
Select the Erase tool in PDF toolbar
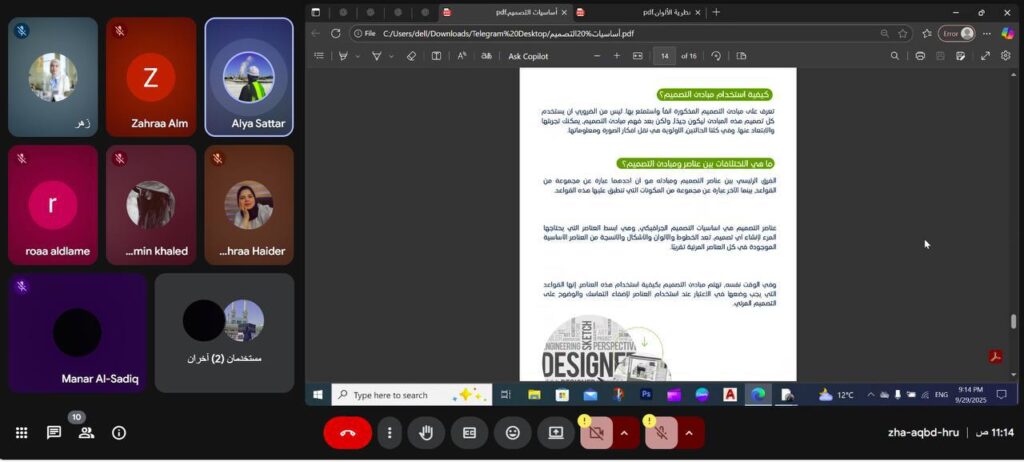click(411, 56)
